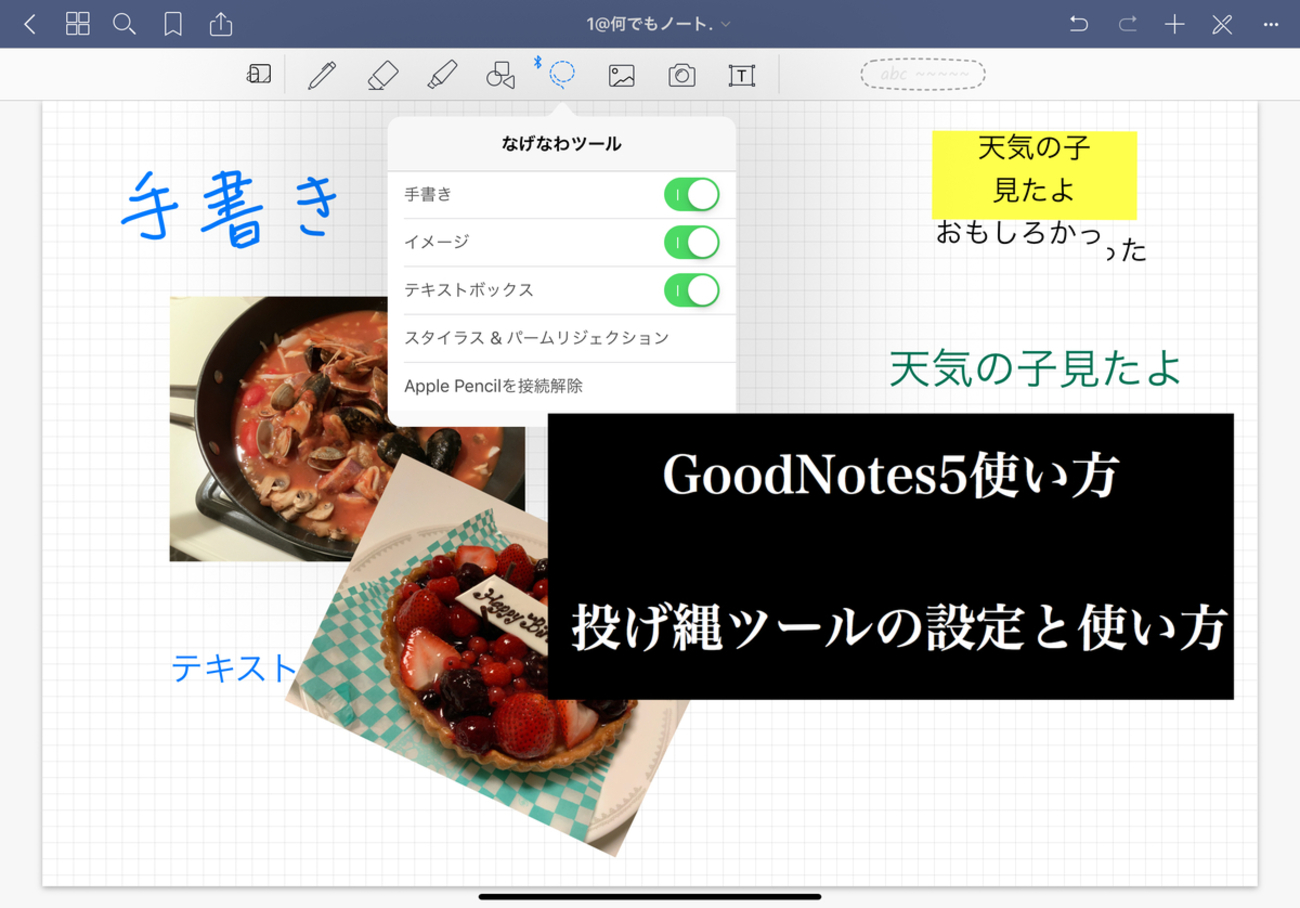Image resolution: width=1300 pixels, height=908 pixels.
Task: Select the Pen tool
Action: point(321,75)
